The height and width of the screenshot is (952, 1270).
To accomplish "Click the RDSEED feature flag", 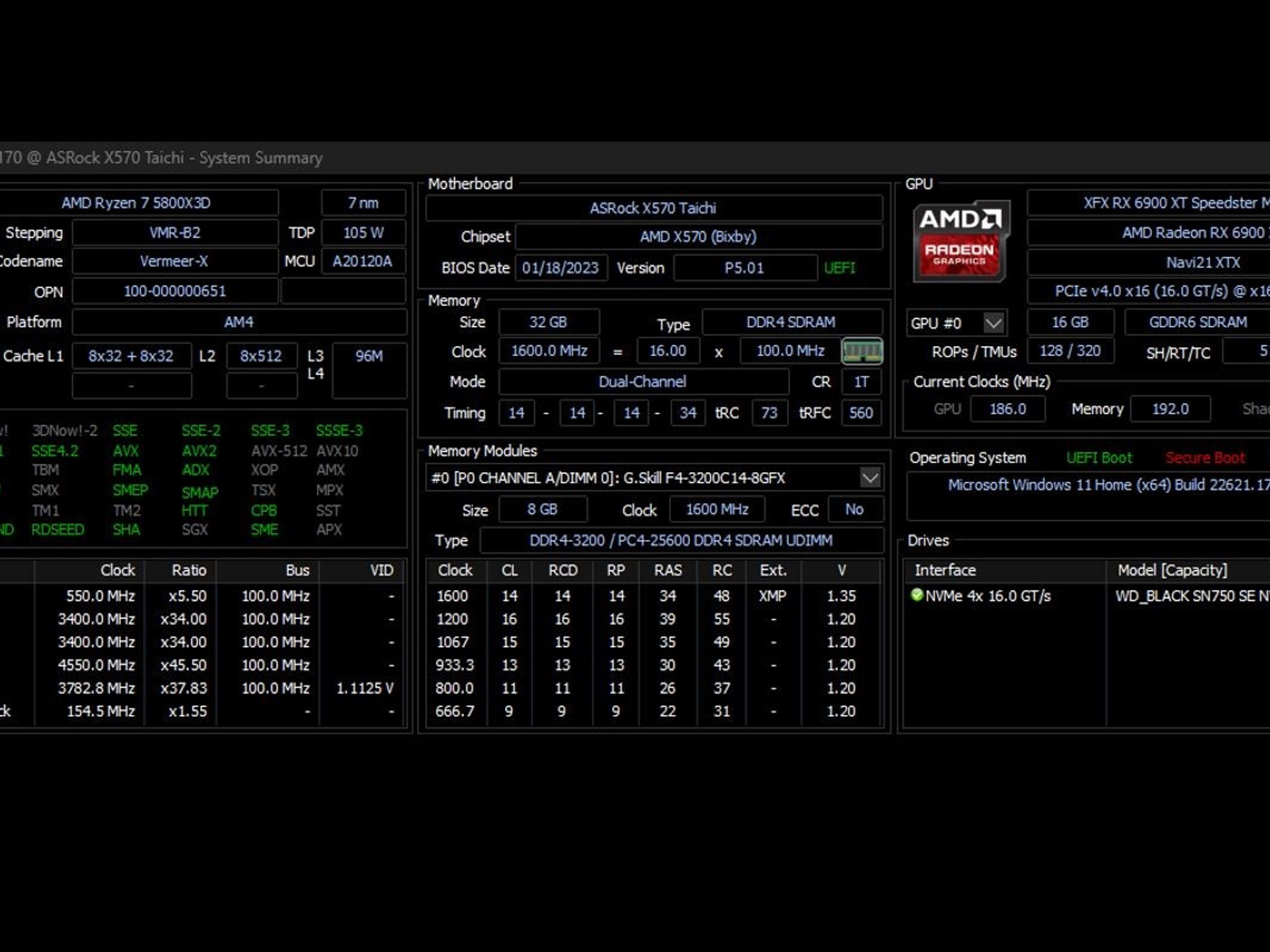I will coord(58,530).
